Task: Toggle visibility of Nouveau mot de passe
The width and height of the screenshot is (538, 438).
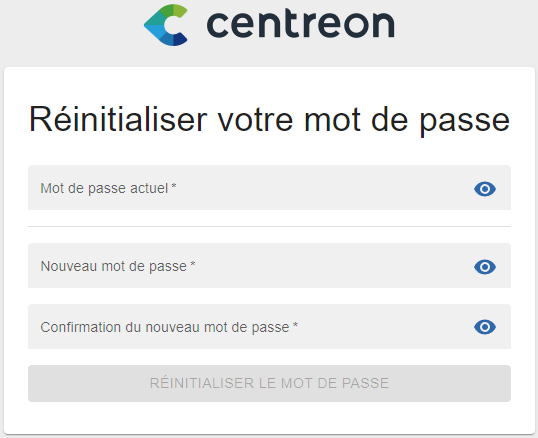Action: (x=485, y=267)
